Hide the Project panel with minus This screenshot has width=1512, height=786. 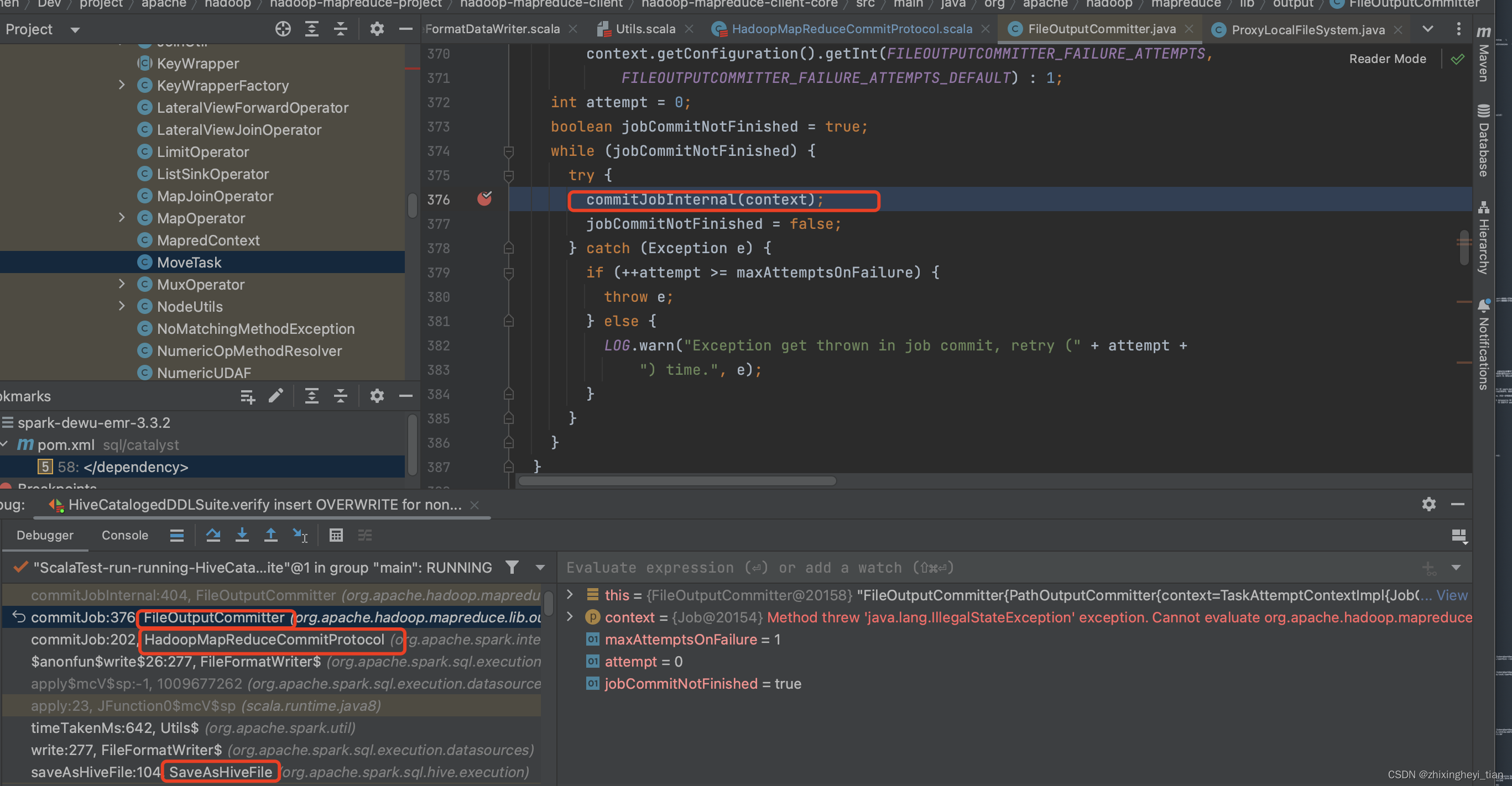click(405, 29)
